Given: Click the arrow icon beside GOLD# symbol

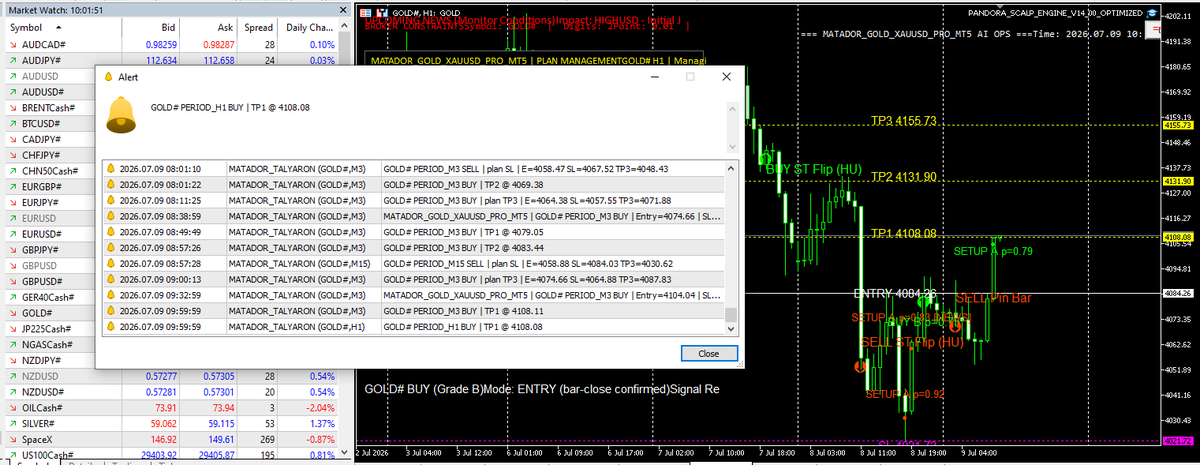Looking at the screenshot, I should tap(11, 313).
